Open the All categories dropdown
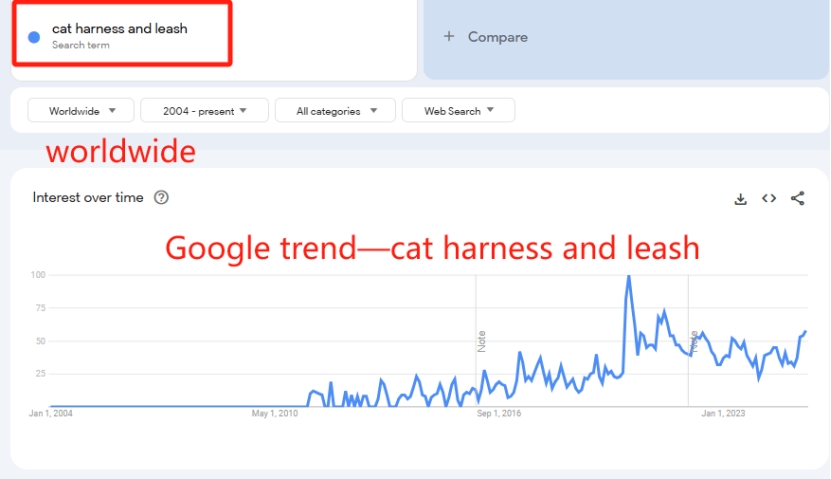This screenshot has height=479, width=831. (x=335, y=111)
